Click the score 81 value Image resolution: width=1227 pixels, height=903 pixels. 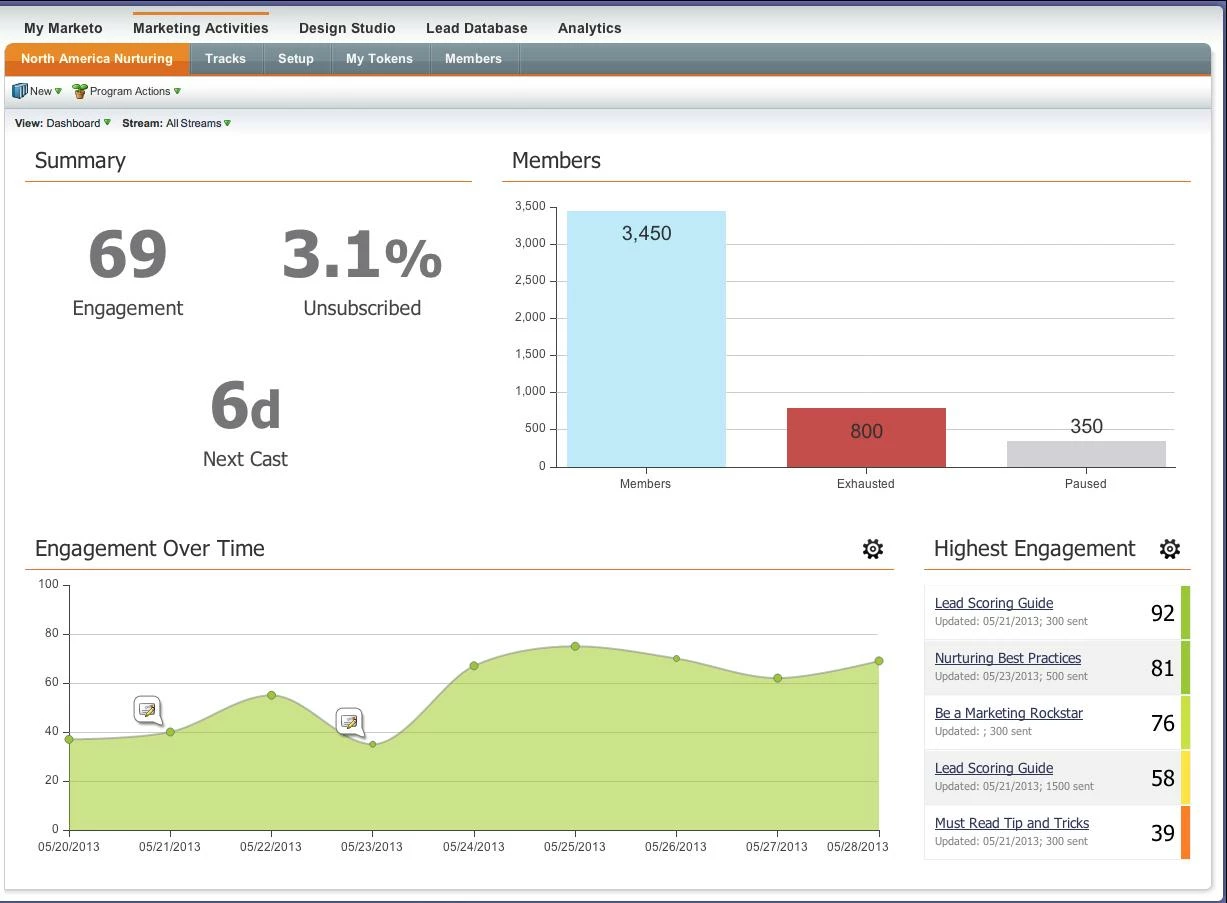pos(1162,668)
